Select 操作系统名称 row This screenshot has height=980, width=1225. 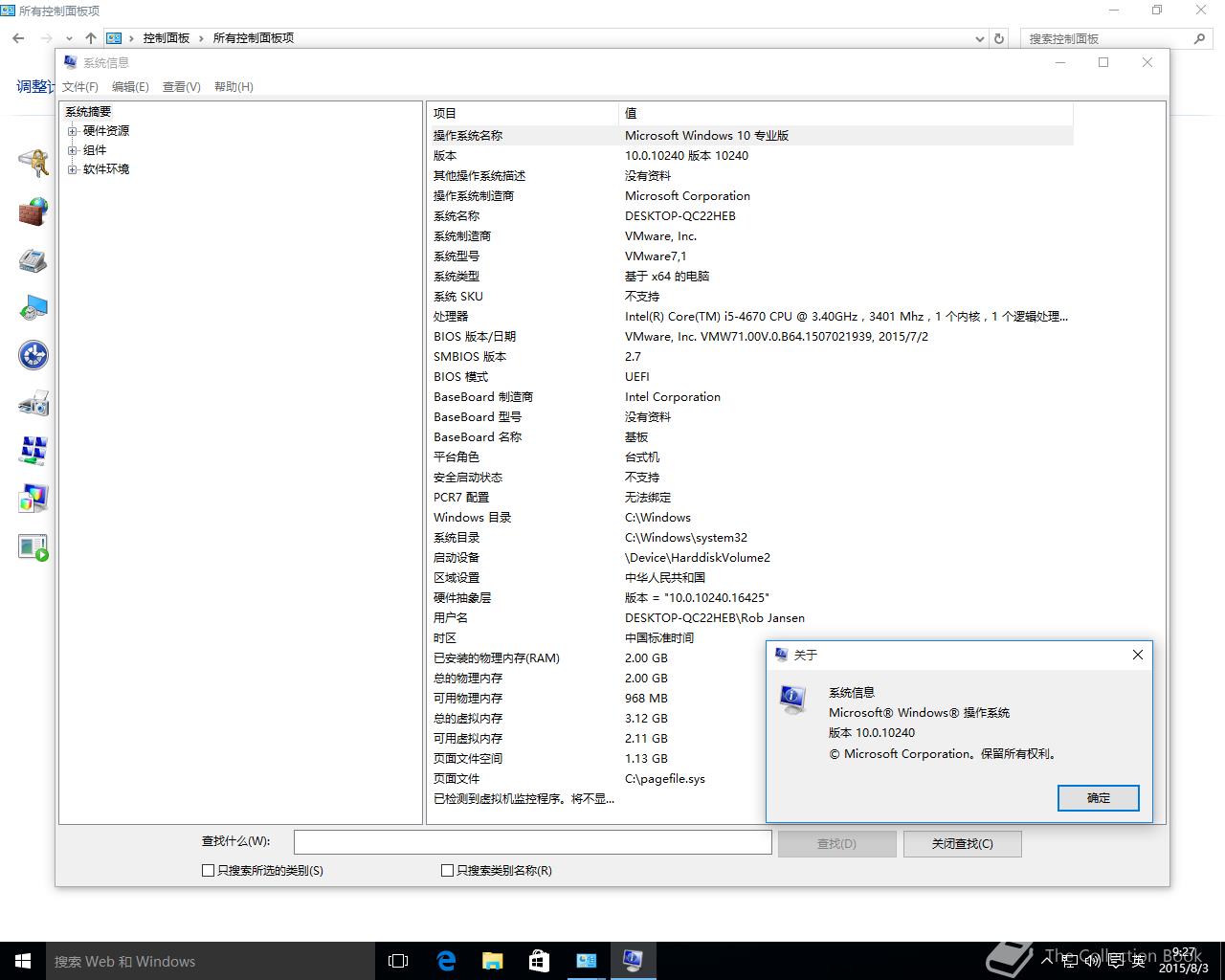pos(750,136)
